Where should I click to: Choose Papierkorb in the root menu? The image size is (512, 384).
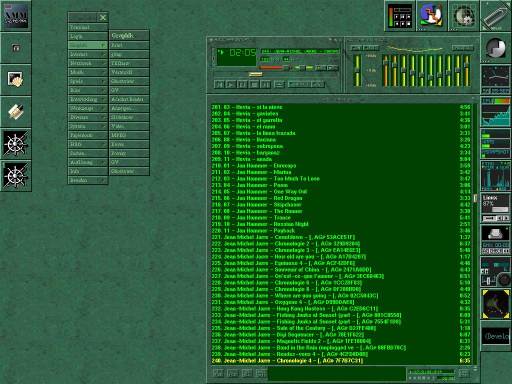point(88,135)
